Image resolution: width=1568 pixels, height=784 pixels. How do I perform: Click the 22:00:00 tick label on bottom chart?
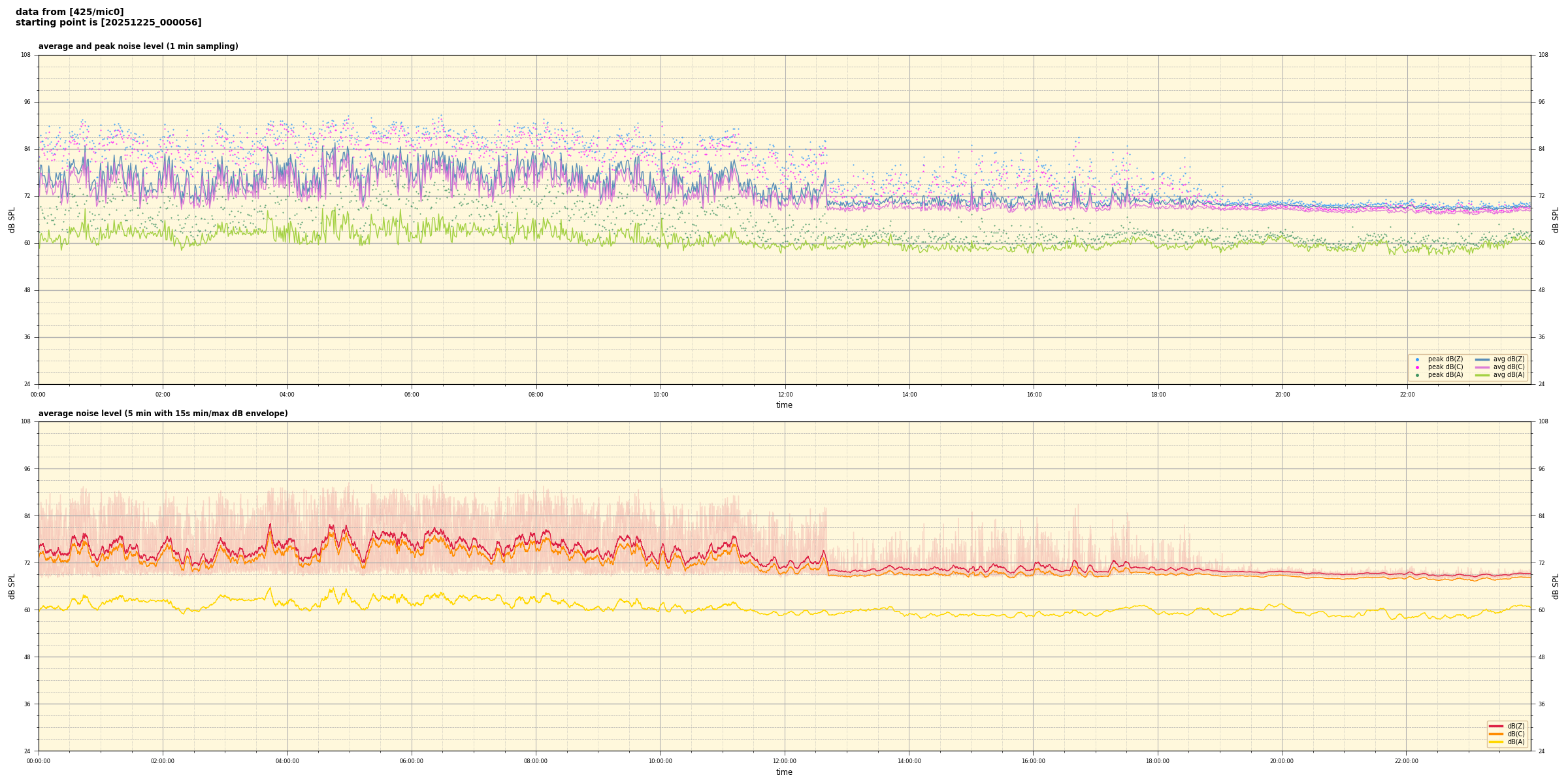point(1407,761)
